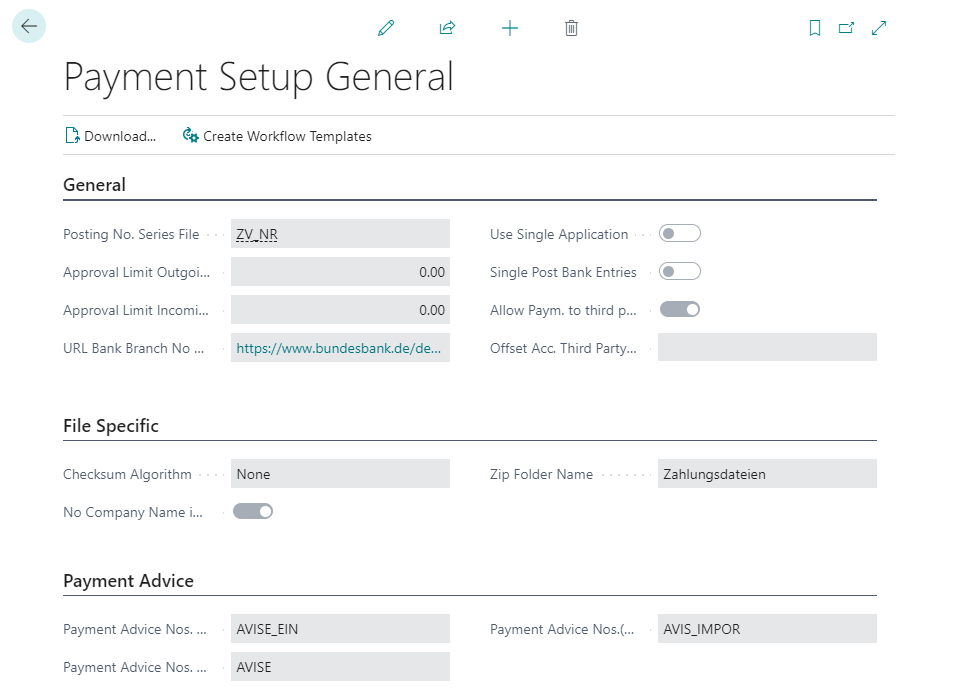Screen dimensions: 953x689
Task: Delete the record using the trash icon
Action: pos(571,28)
